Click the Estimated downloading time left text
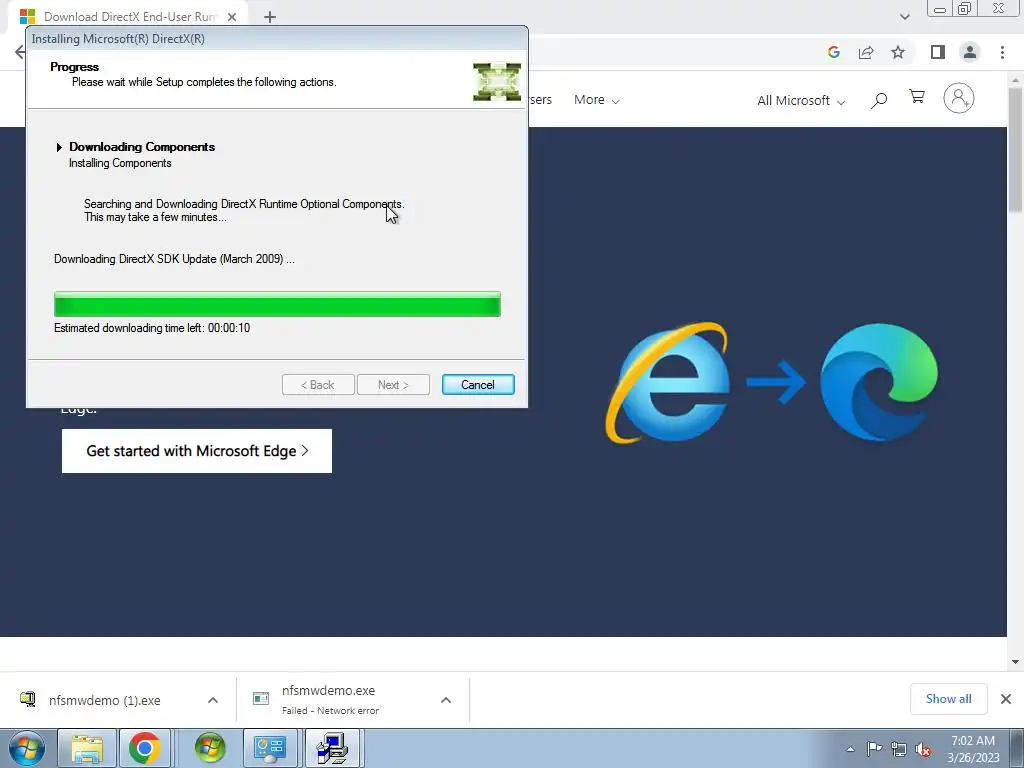The width and height of the screenshot is (1024, 768). [x=152, y=328]
